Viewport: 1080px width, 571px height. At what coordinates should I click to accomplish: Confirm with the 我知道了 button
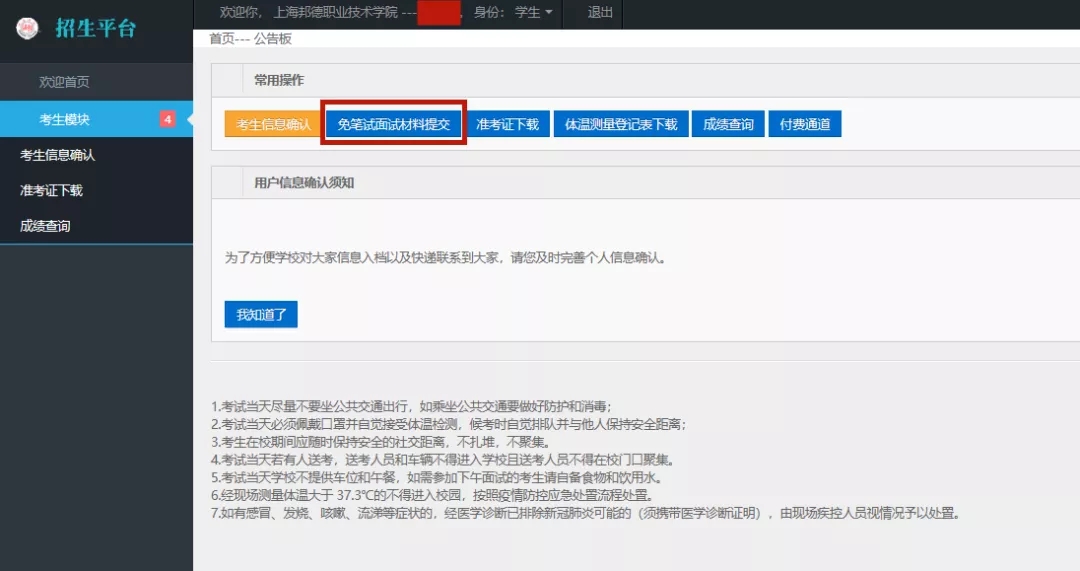pos(261,314)
